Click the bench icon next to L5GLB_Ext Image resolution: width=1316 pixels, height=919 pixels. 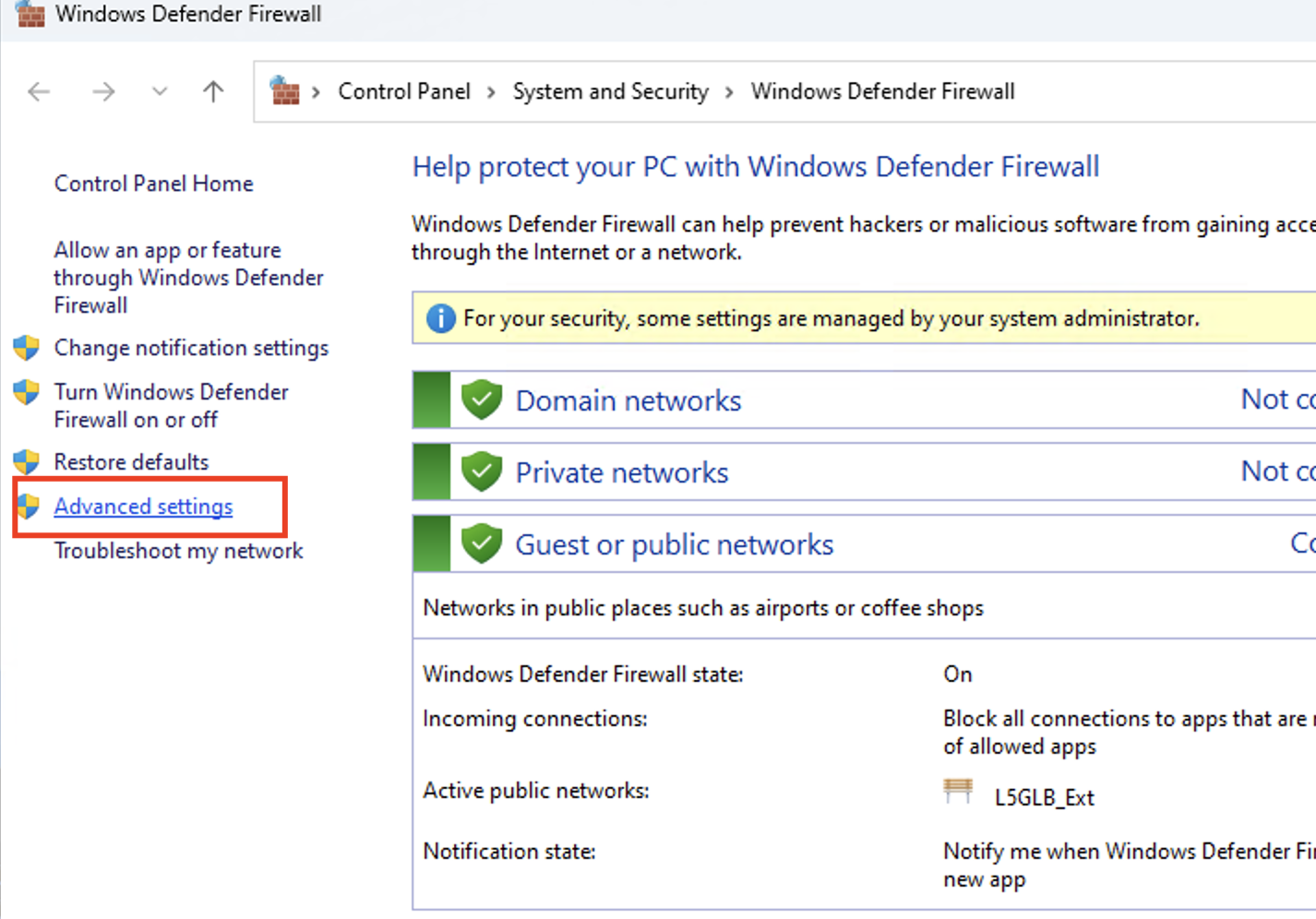(x=958, y=792)
